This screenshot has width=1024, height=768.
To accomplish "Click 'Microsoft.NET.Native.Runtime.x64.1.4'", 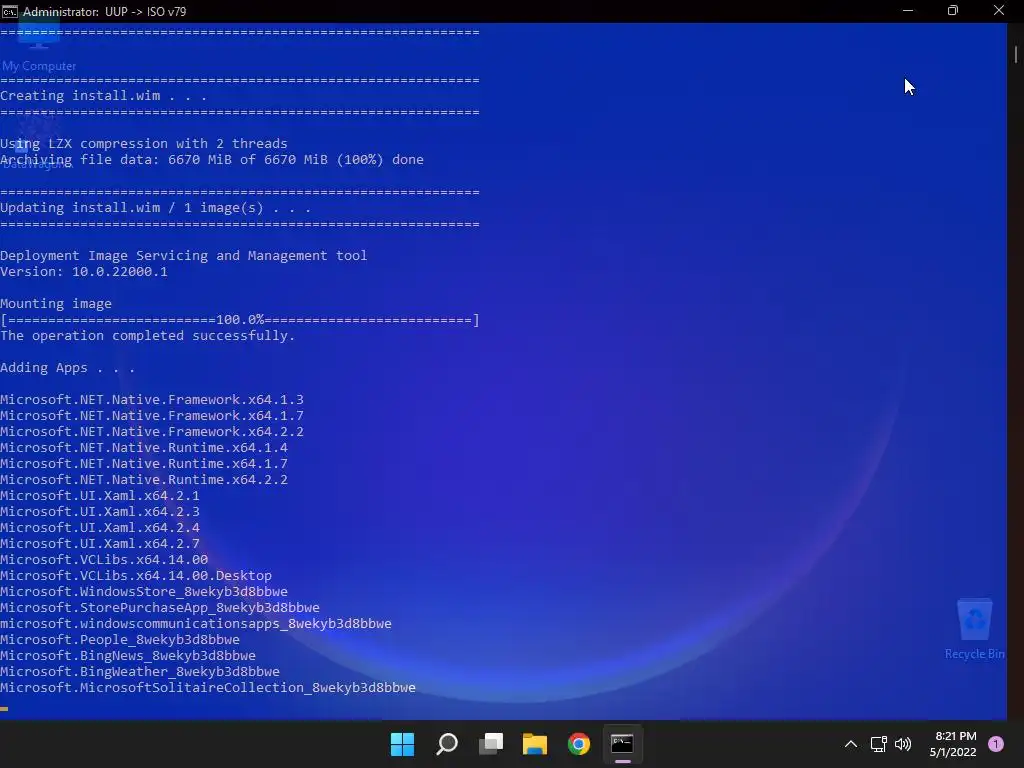I will pyautogui.click(x=144, y=448).
